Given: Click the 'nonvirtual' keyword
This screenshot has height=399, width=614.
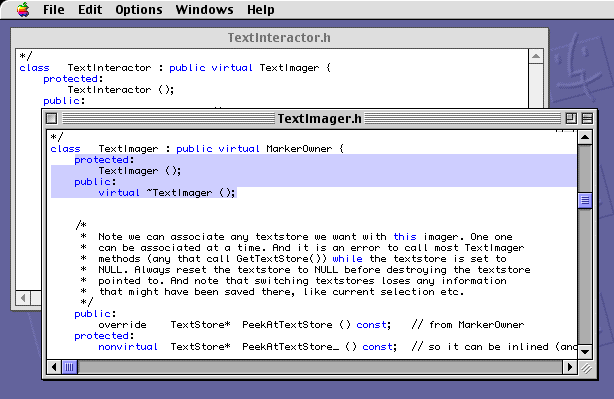Looking at the screenshot, I should (128, 347).
